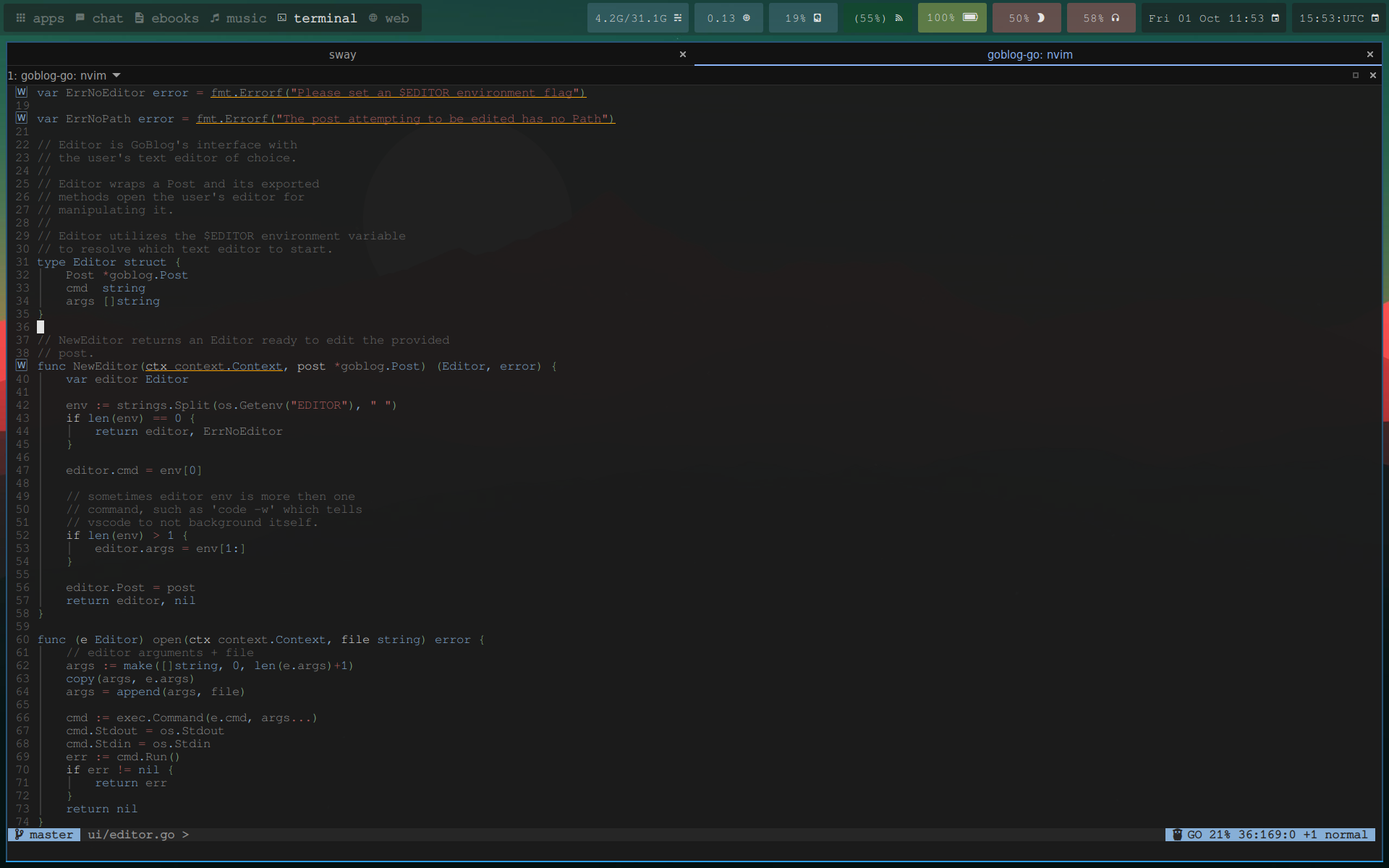Click brightness 50% moon module

(x=1027, y=18)
